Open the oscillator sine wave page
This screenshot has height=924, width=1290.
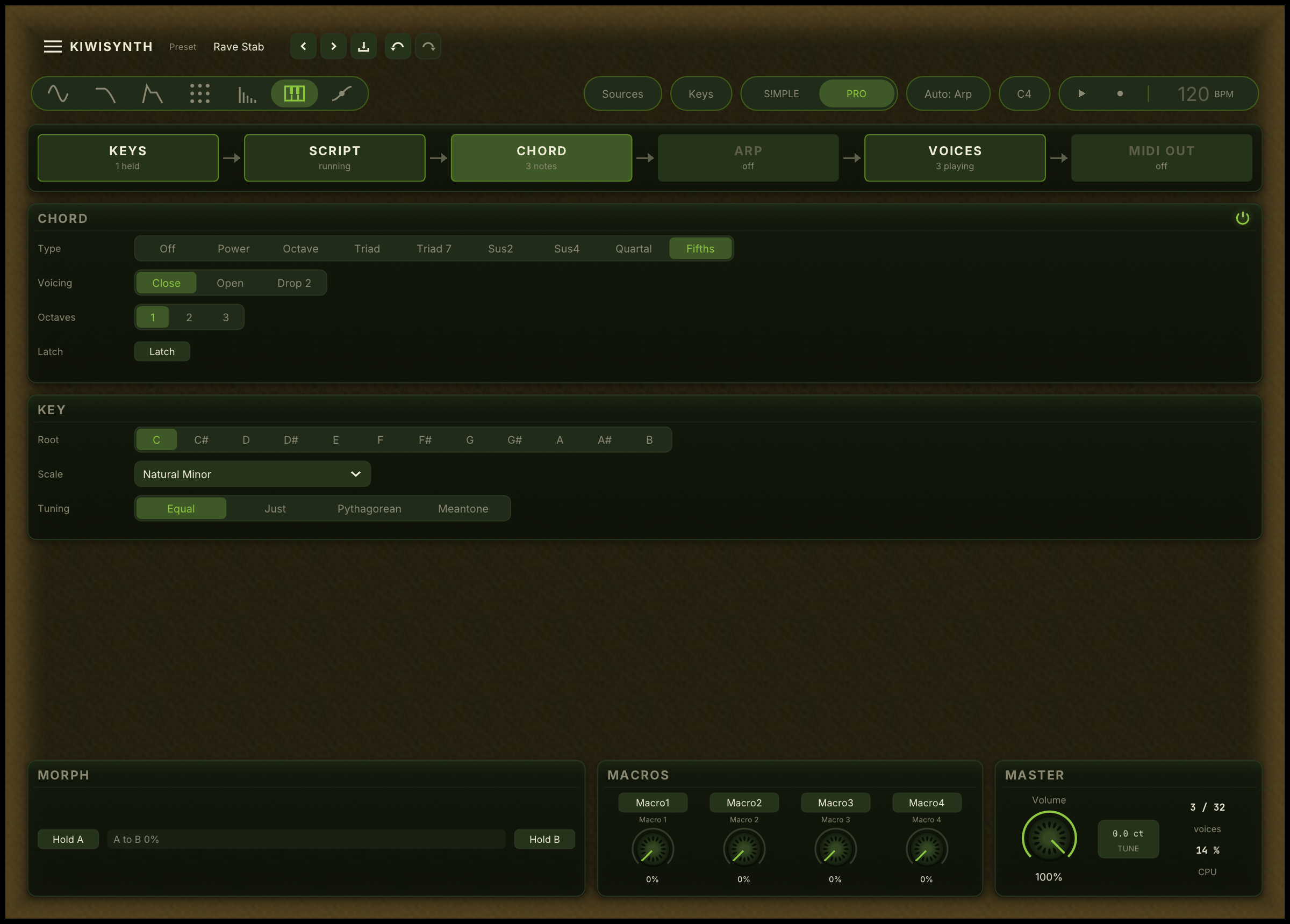pyautogui.click(x=58, y=94)
